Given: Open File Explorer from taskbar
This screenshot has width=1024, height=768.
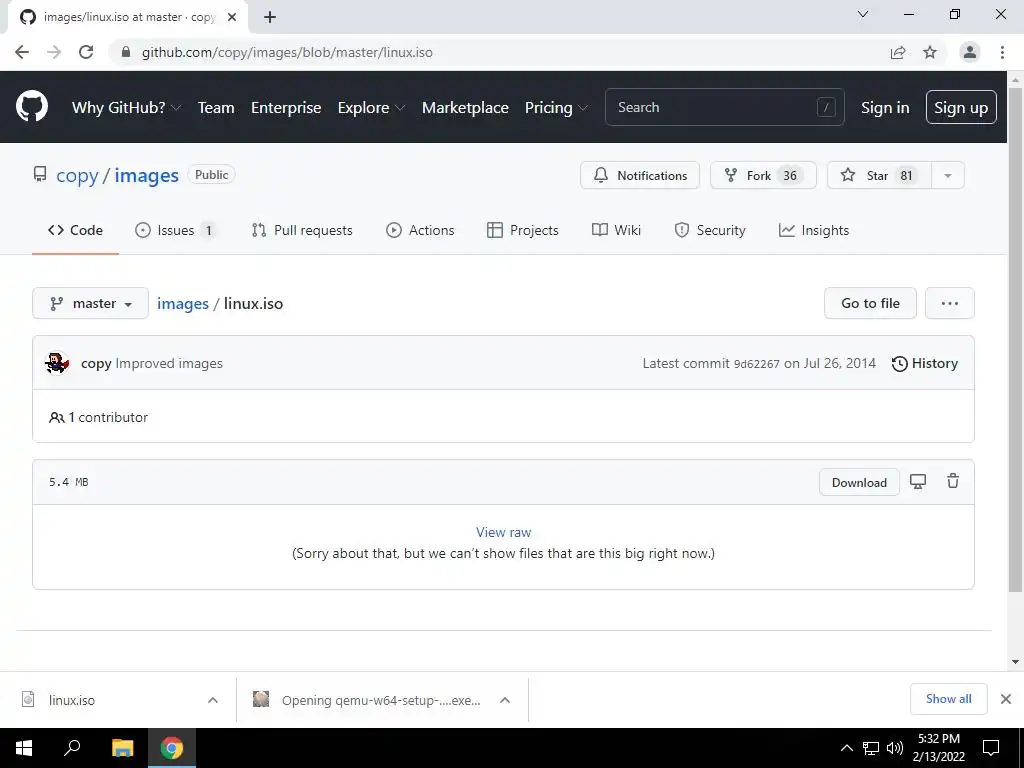Looking at the screenshot, I should pos(122,748).
